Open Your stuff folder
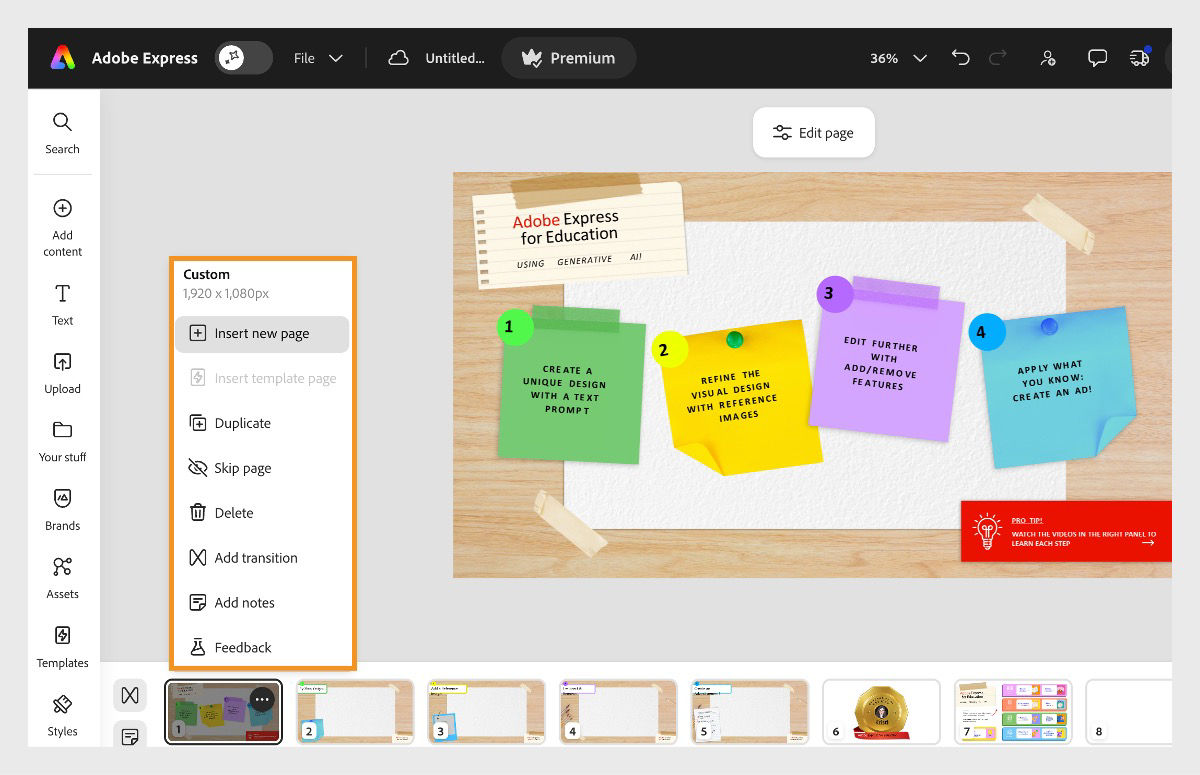The height and width of the screenshot is (775, 1200). point(62,441)
